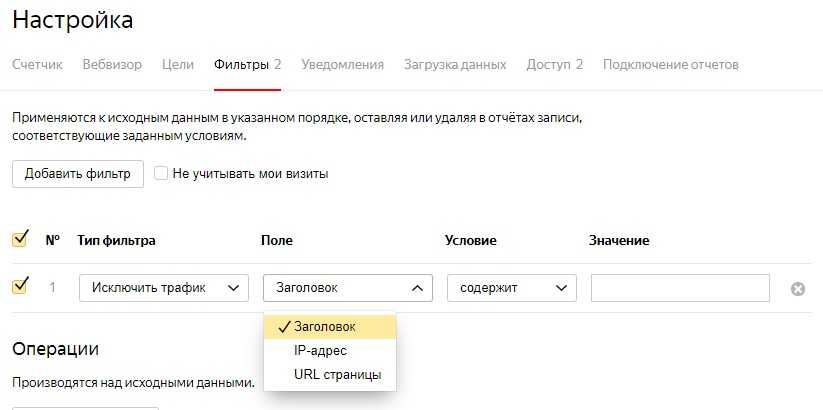Enable 'Не учитывать мои визиты' checkbox
Image resolution: width=823 pixels, height=410 pixels.
[x=161, y=174]
